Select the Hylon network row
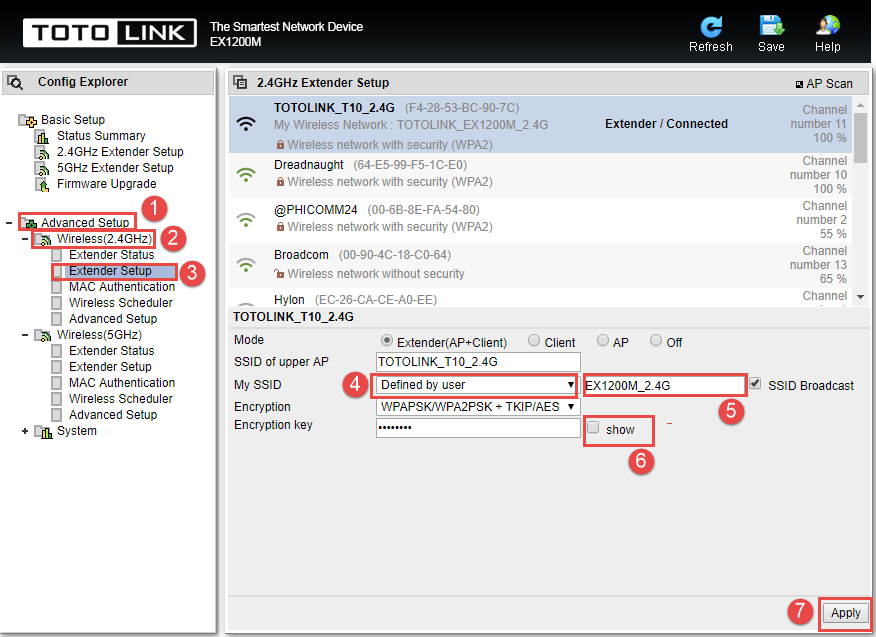The height and width of the screenshot is (637, 876). (540, 297)
